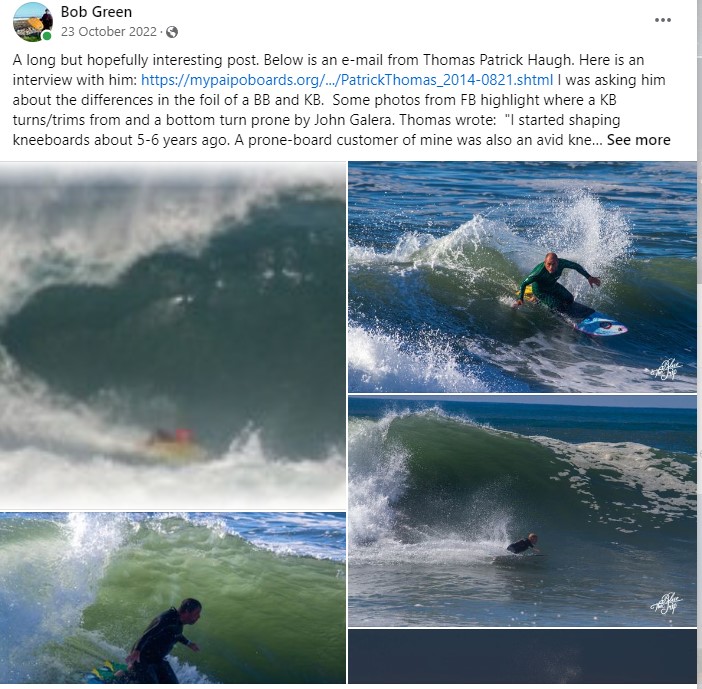Open the three-dot post options menu
This screenshot has width=702, height=689.
point(662,20)
